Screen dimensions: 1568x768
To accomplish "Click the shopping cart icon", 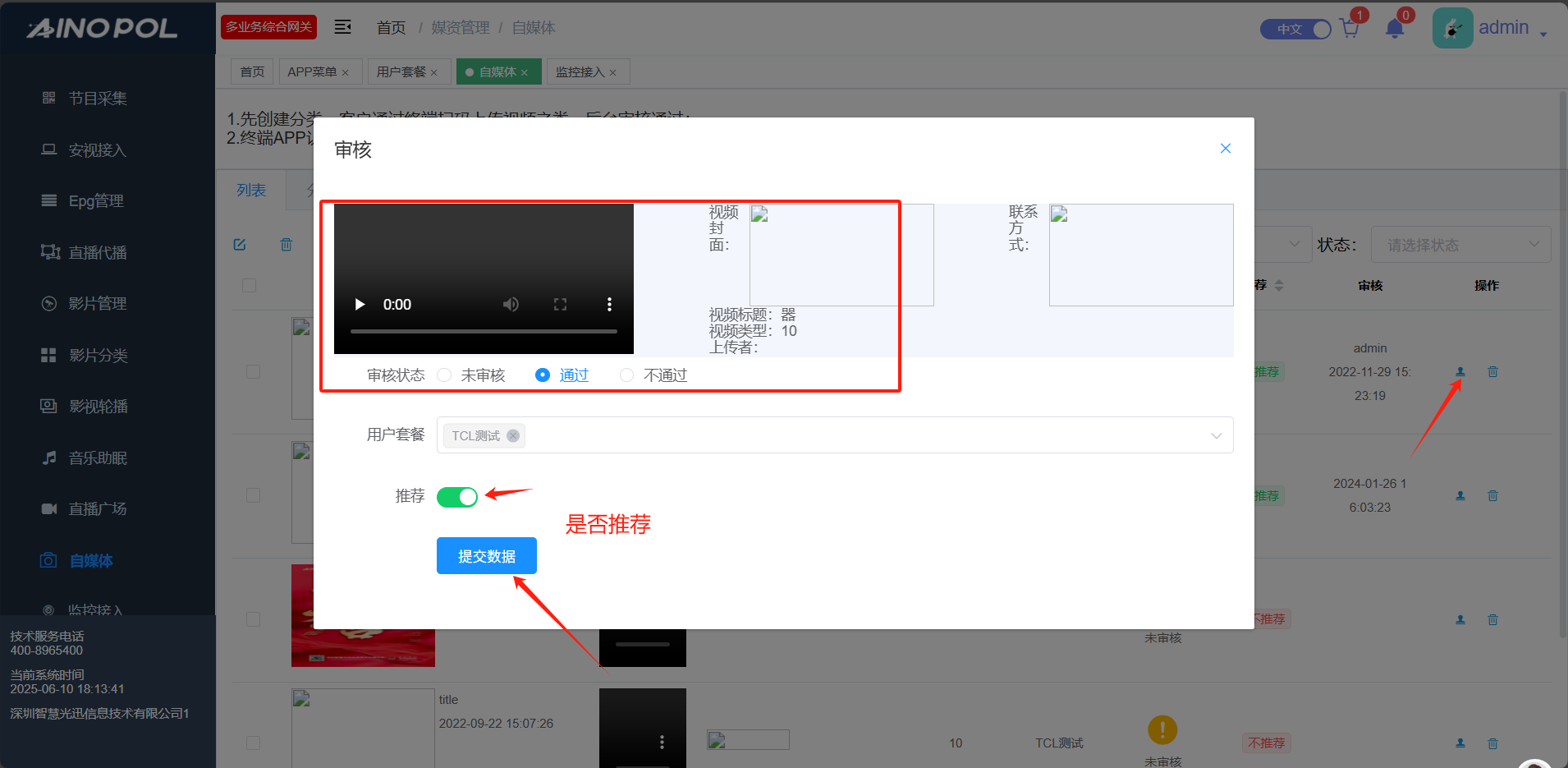I will click(x=1349, y=29).
